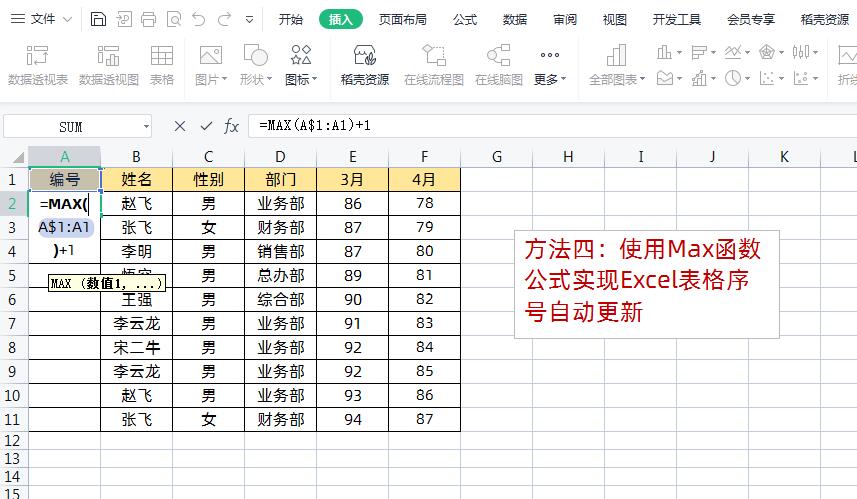Click the 在线流程图 icon
Viewport: 857px width, 499px height.
click(434, 65)
